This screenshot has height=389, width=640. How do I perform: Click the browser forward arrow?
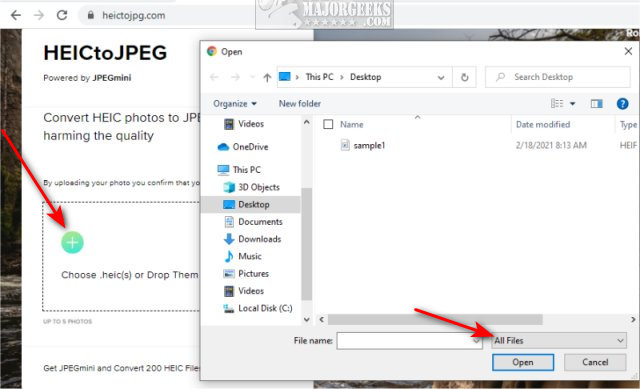pos(39,16)
